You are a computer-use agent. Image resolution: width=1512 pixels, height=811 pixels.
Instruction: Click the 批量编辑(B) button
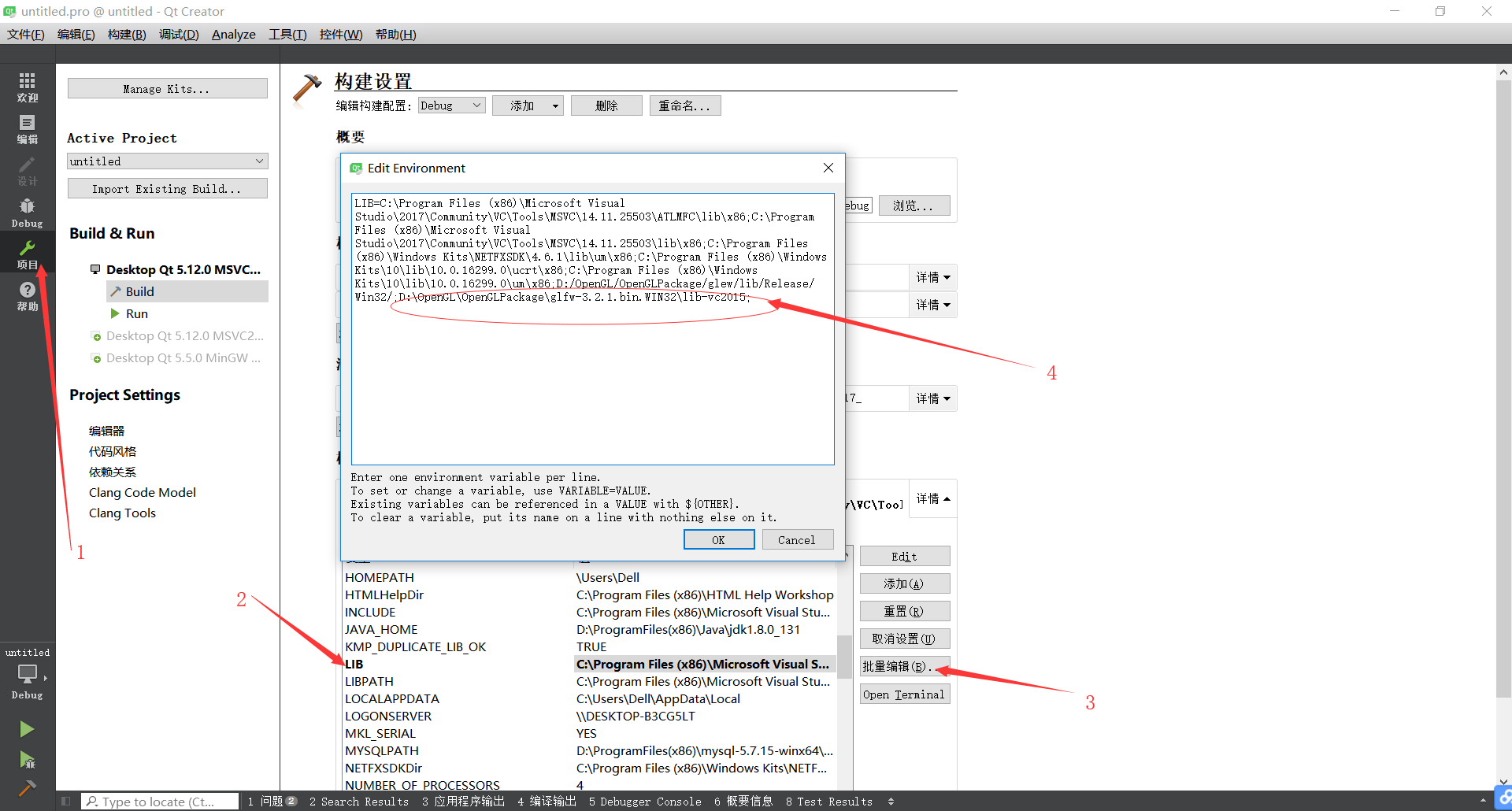(x=905, y=666)
